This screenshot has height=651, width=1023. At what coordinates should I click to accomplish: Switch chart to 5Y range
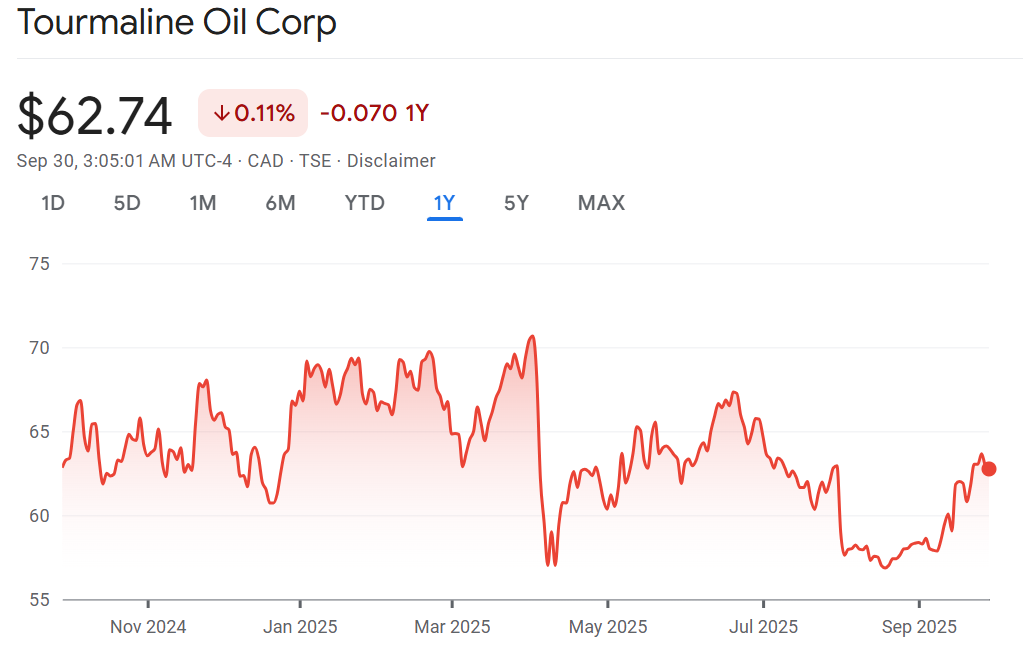click(516, 203)
